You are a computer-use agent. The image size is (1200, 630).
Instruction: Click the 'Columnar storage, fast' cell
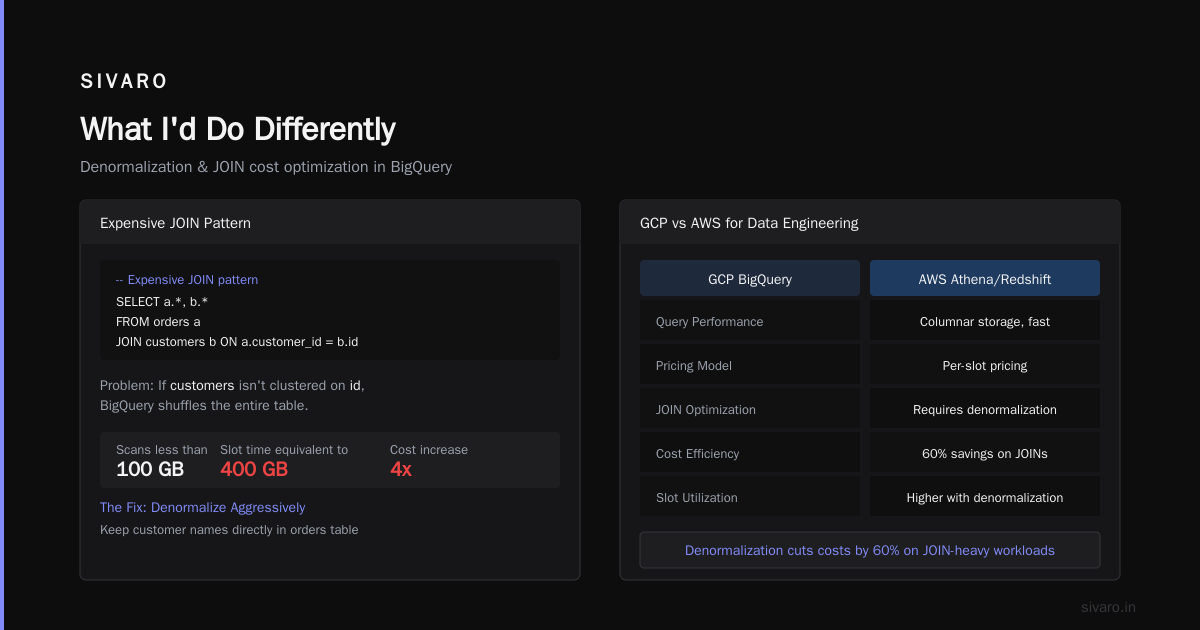coord(985,322)
